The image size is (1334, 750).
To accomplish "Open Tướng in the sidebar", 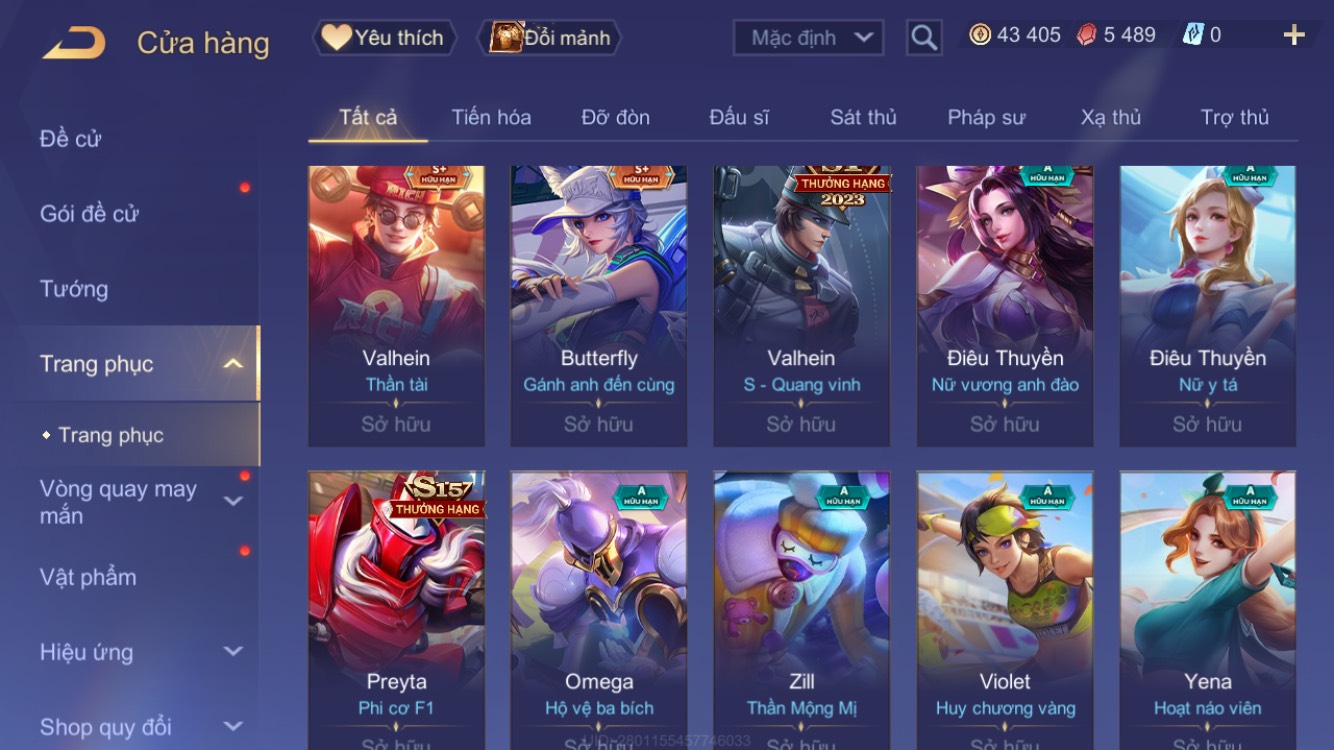I will pyautogui.click(x=74, y=289).
